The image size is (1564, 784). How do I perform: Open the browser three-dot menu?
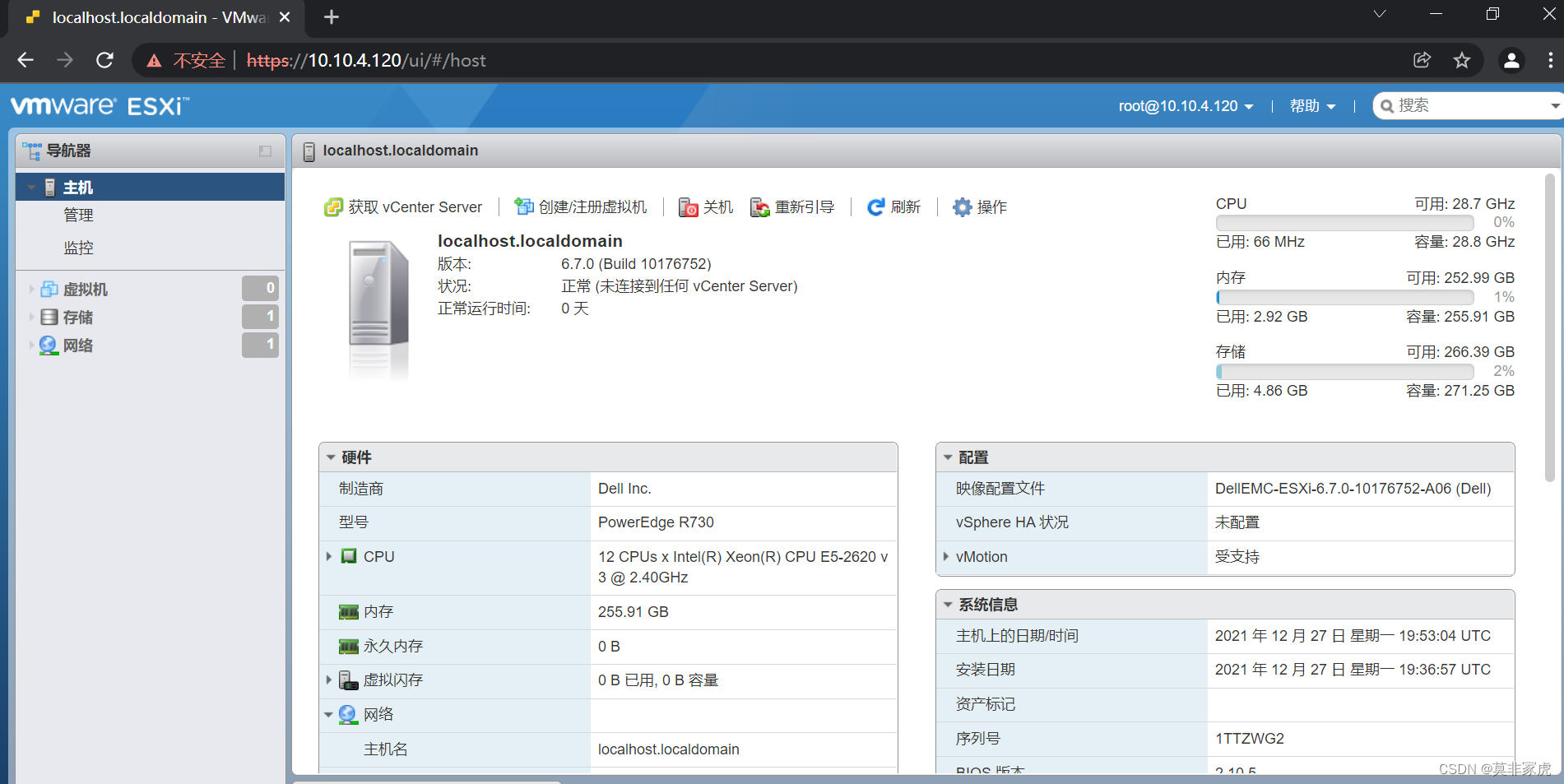1550,60
